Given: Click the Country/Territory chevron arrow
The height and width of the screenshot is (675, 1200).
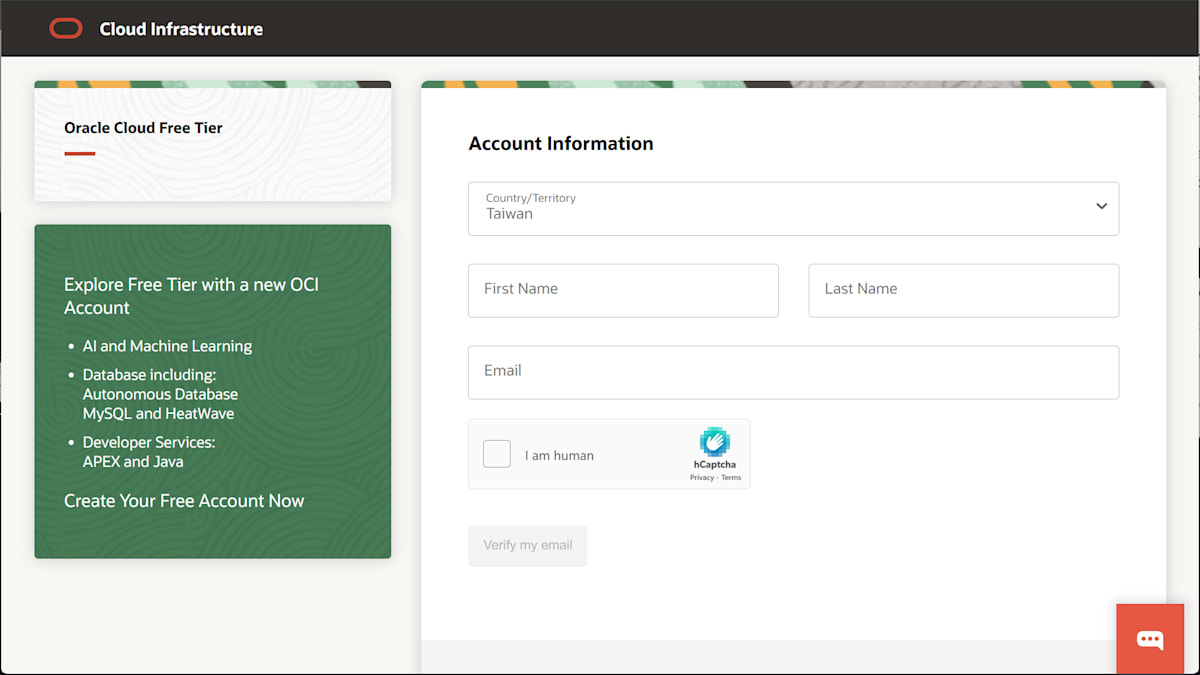Looking at the screenshot, I should point(1101,206).
